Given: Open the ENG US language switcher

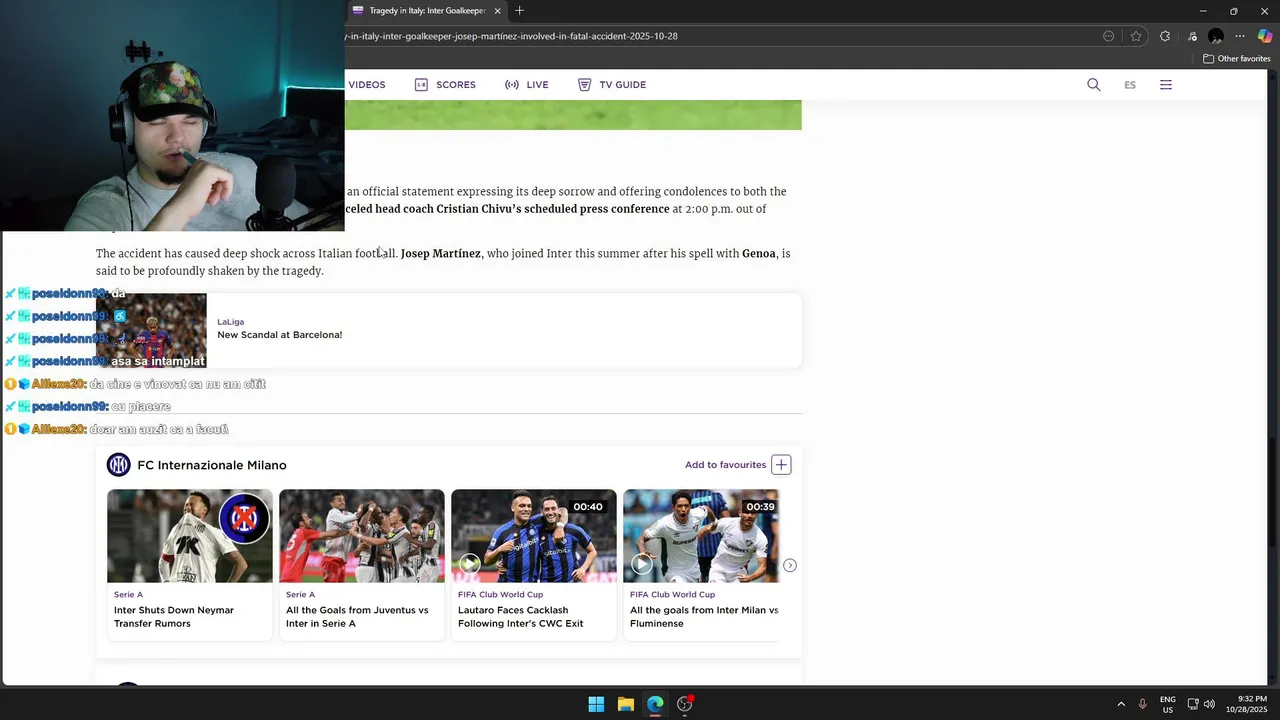Looking at the screenshot, I should (1168, 704).
